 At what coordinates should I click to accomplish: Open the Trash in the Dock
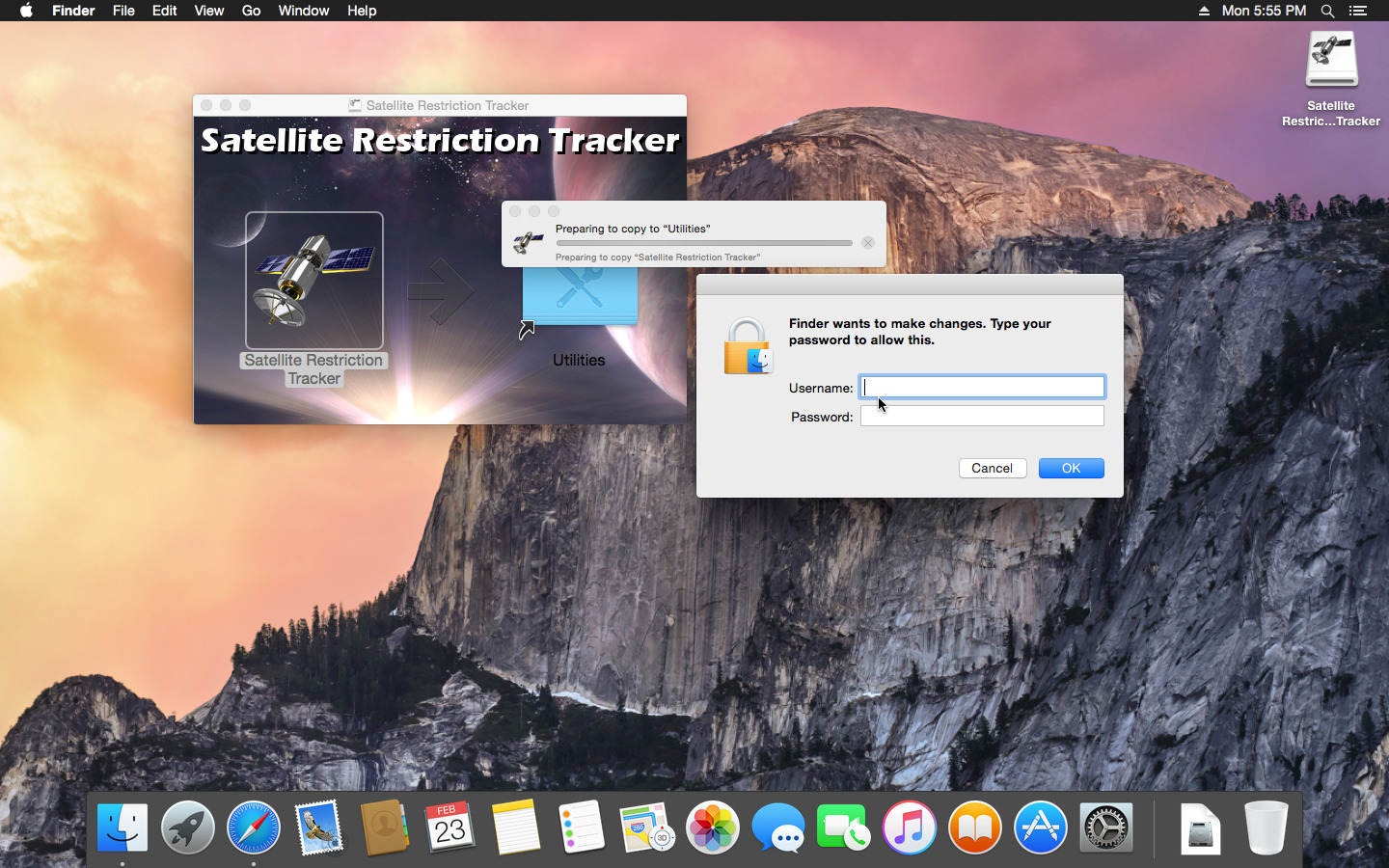(x=1266, y=827)
